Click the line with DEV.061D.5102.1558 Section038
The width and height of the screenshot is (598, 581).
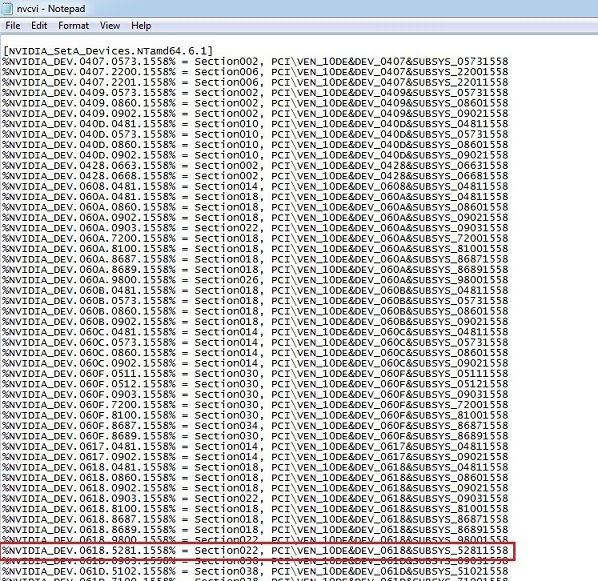(256, 571)
